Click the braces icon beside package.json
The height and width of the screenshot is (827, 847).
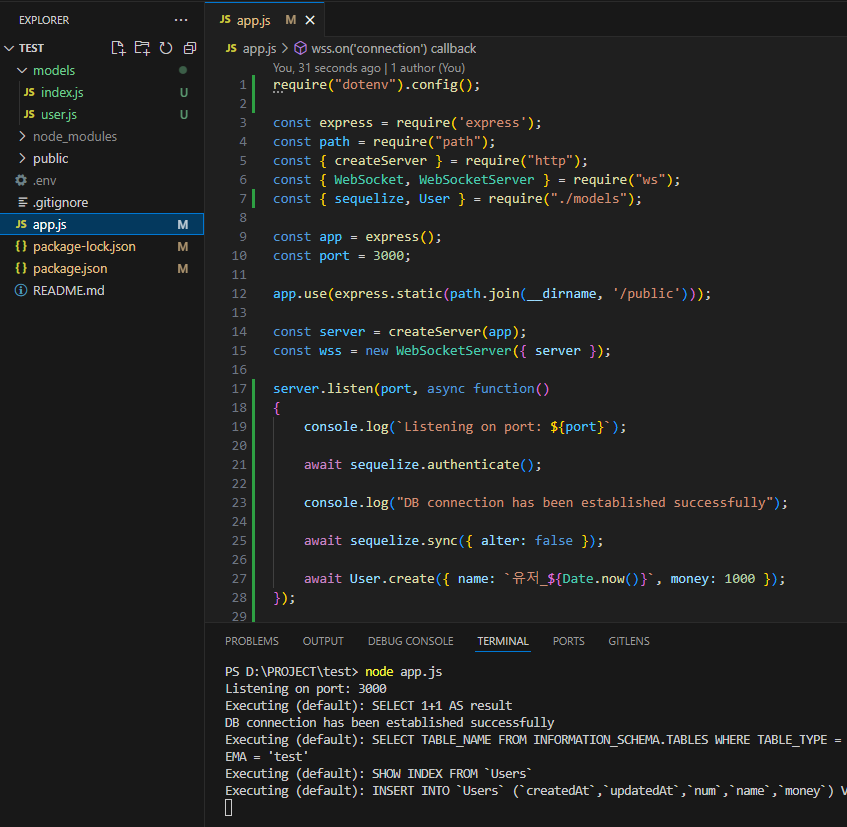click(21, 268)
